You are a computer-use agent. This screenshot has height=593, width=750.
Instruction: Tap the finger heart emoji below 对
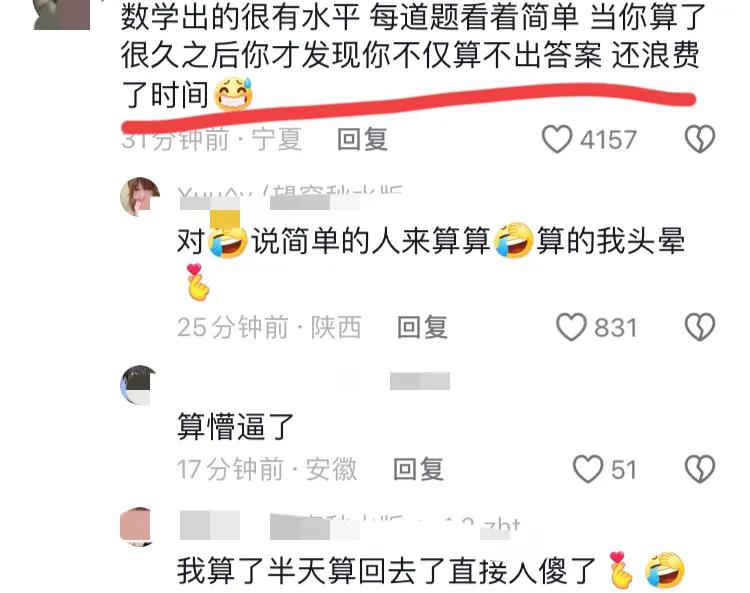coord(197,282)
